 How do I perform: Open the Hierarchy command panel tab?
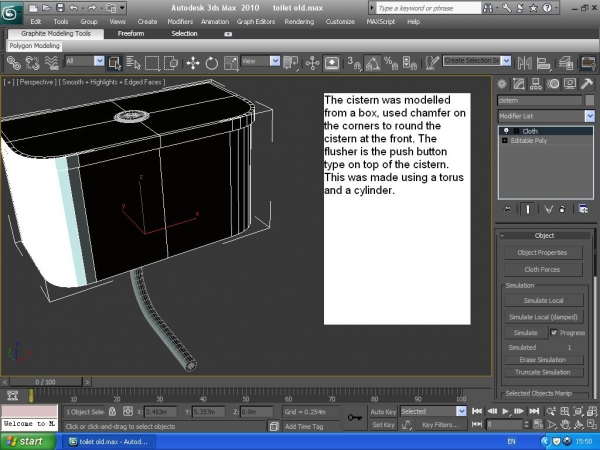pyautogui.click(x=536, y=84)
